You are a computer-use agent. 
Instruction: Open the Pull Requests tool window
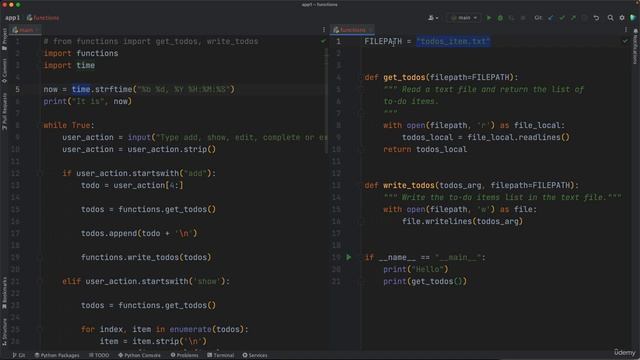4,111
